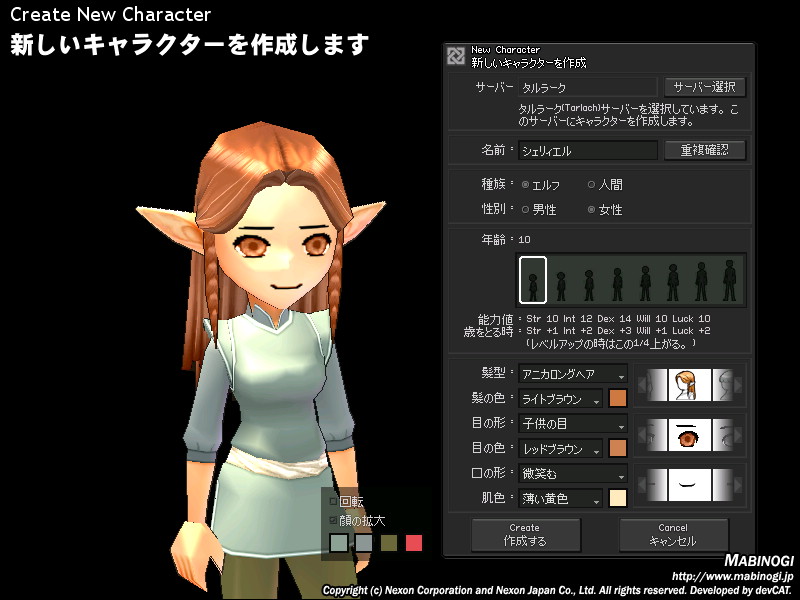Open the 肌色 skin color dropdown
This screenshot has width=800, height=600.
tap(560, 498)
